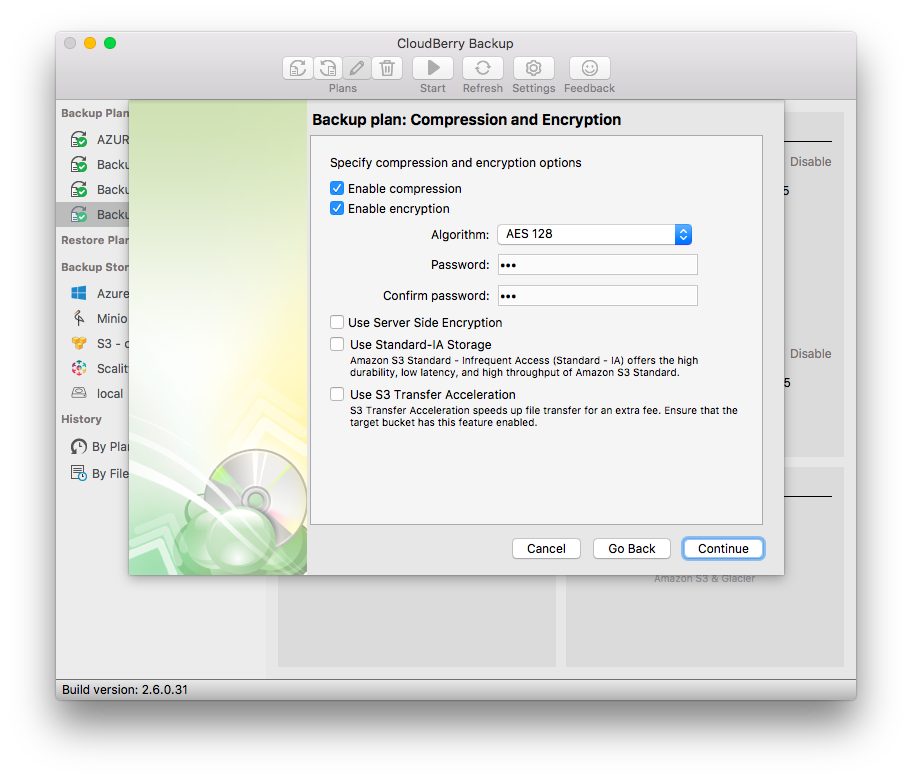Turn on Use S3 Transfer Acceleration

pyautogui.click(x=337, y=395)
